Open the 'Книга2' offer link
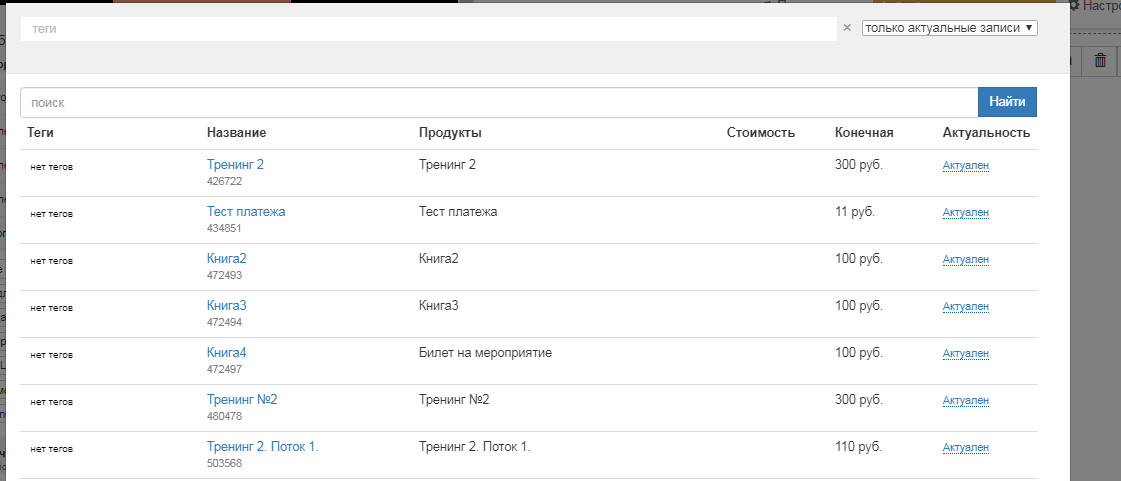The image size is (1121, 481). (x=227, y=259)
